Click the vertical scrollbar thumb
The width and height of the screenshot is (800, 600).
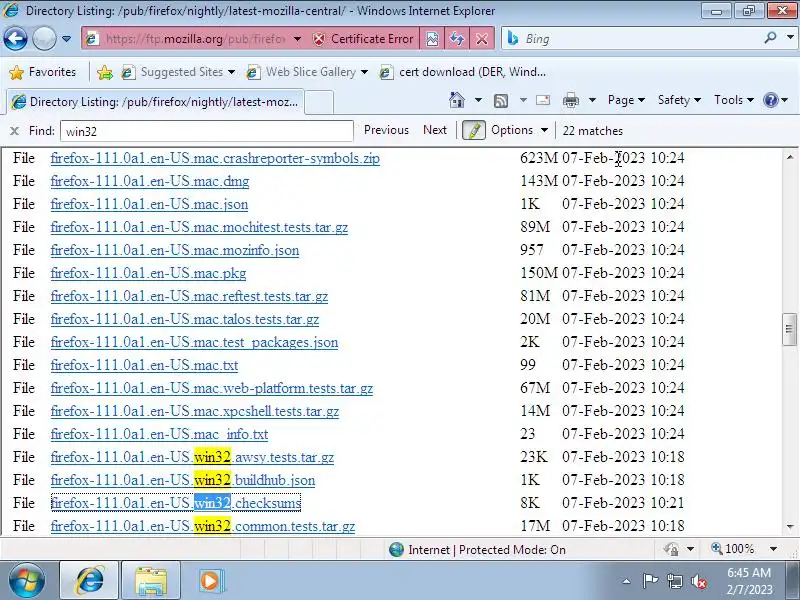[x=790, y=330]
